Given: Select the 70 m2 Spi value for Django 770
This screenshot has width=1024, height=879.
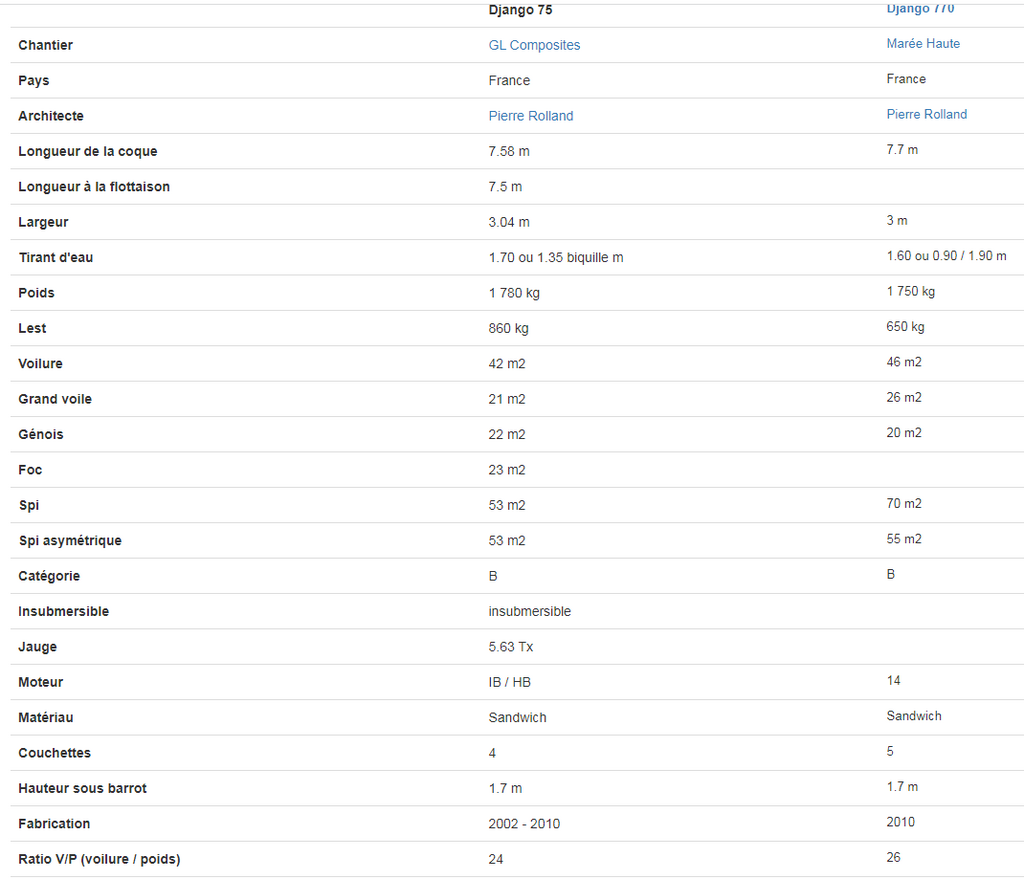Looking at the screenshot, I should (x=904, y=503).
